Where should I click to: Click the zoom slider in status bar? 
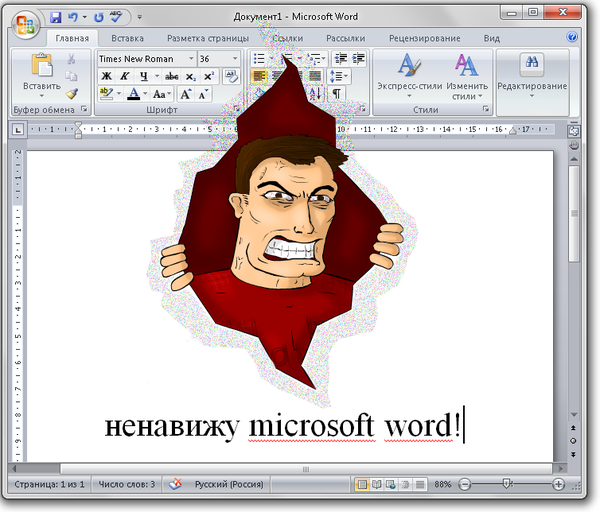coord(508,484)
